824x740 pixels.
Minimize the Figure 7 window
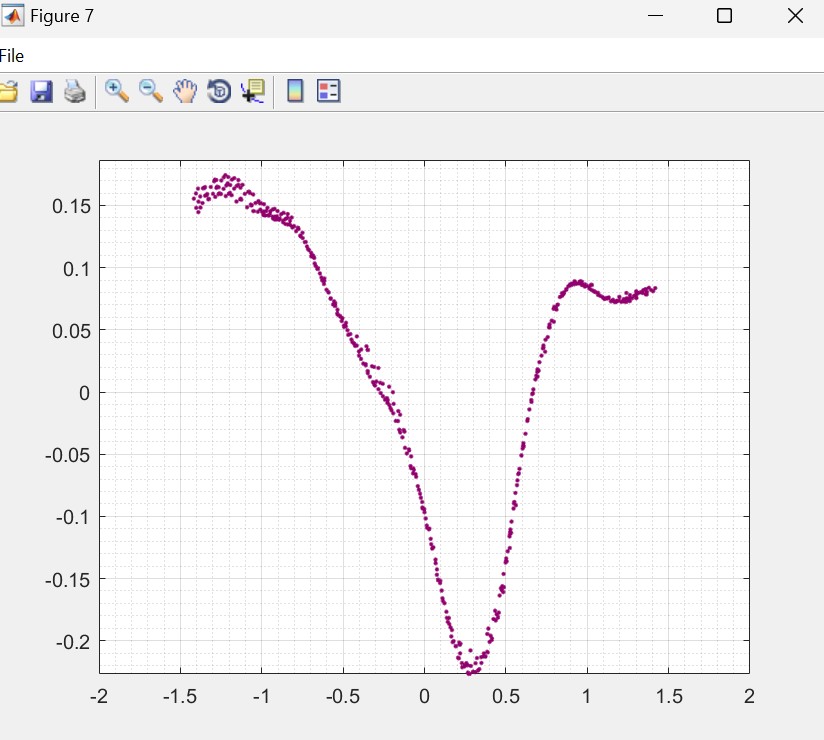(656, 16)
